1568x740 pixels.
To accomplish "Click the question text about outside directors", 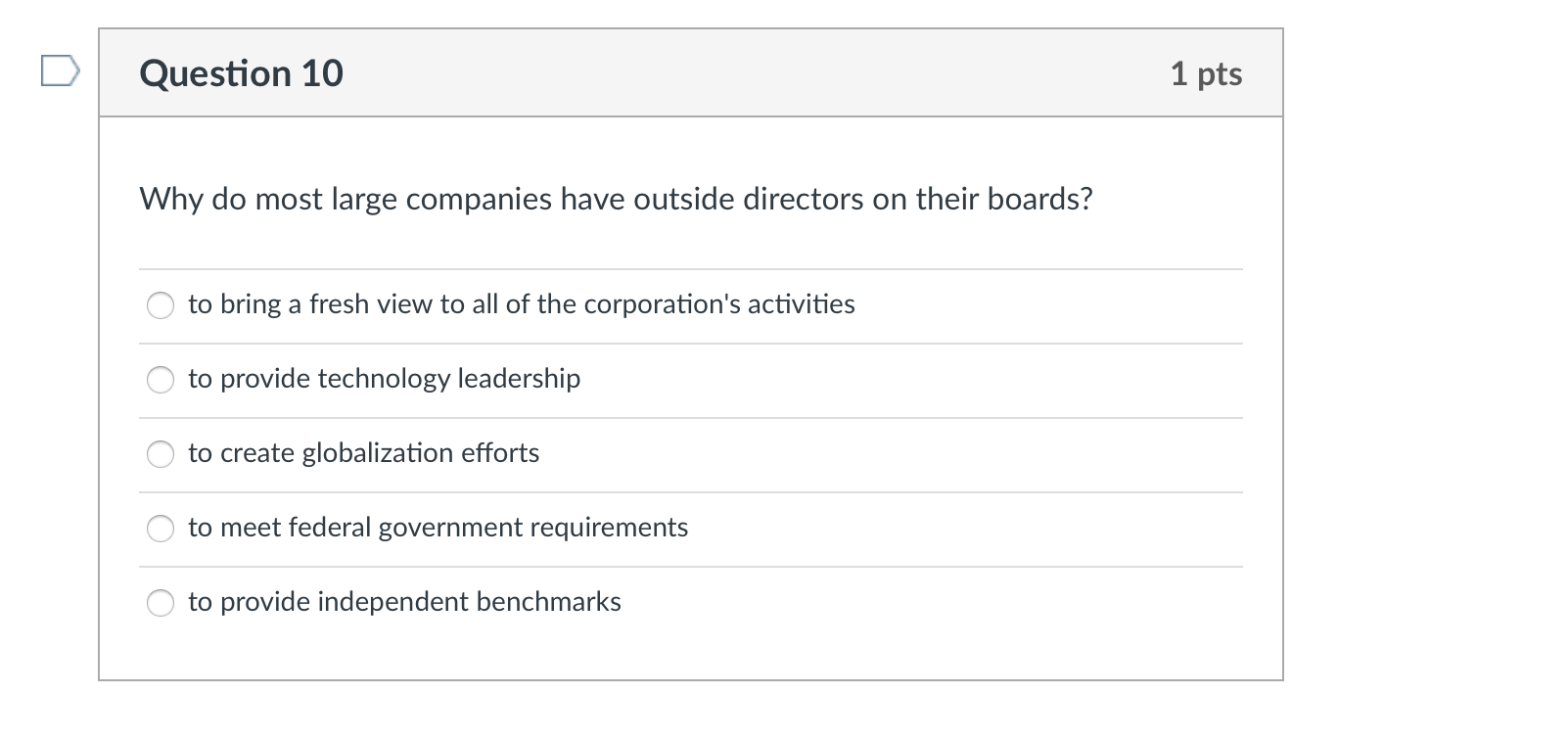I will tap(617, 199).
